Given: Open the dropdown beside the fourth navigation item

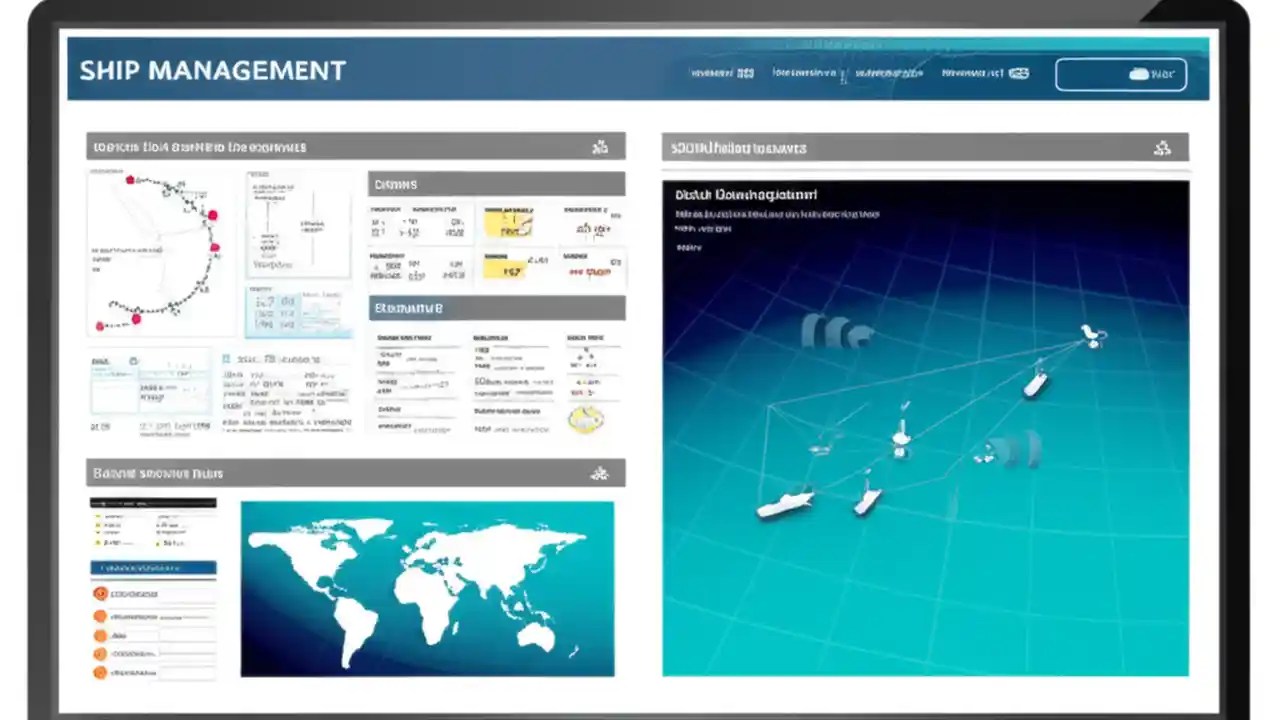Looking at the screenshot, I should point(1018,73).
